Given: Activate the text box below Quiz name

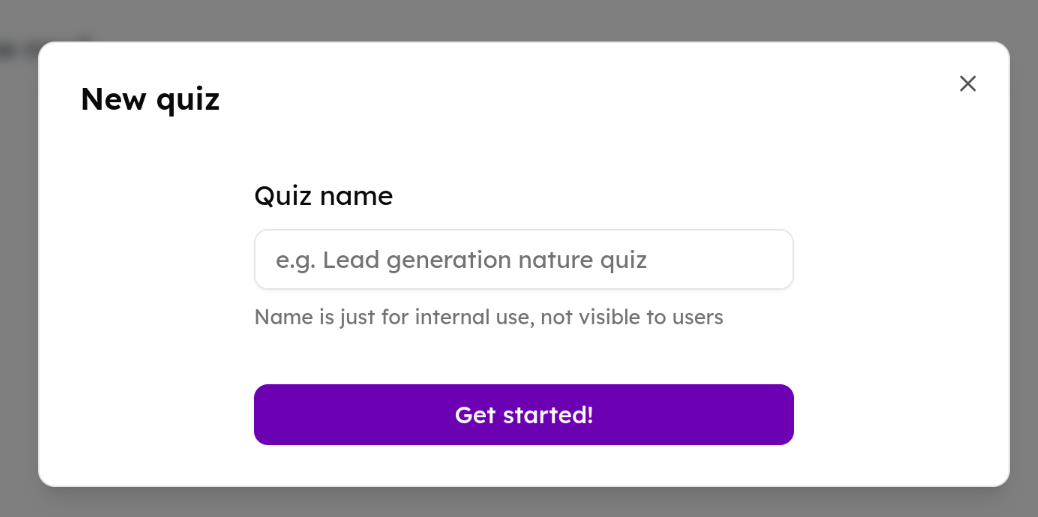Looking at the screenshot, I should (x=523, y=260).
